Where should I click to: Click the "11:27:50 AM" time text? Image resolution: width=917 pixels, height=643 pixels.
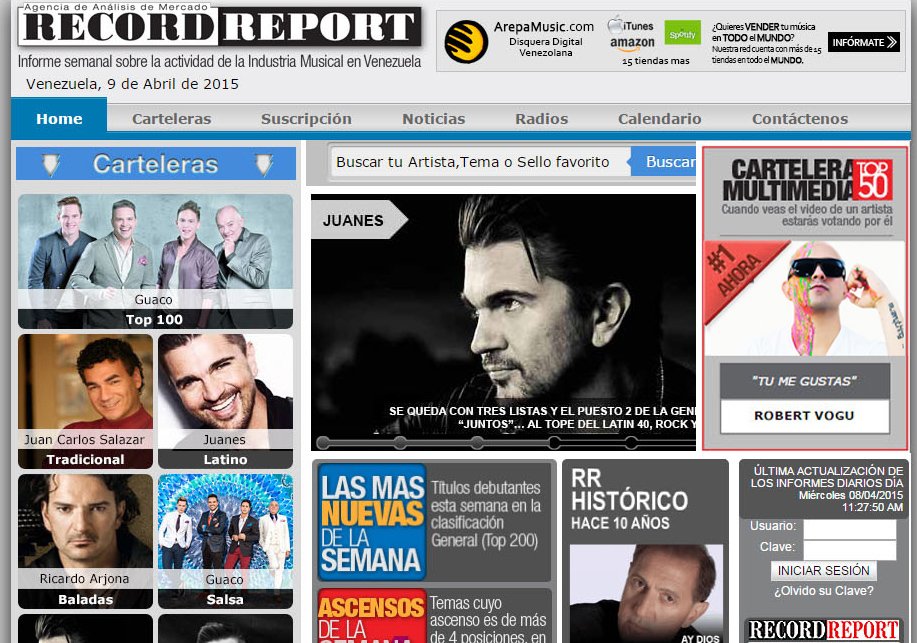tap(873, 507)
